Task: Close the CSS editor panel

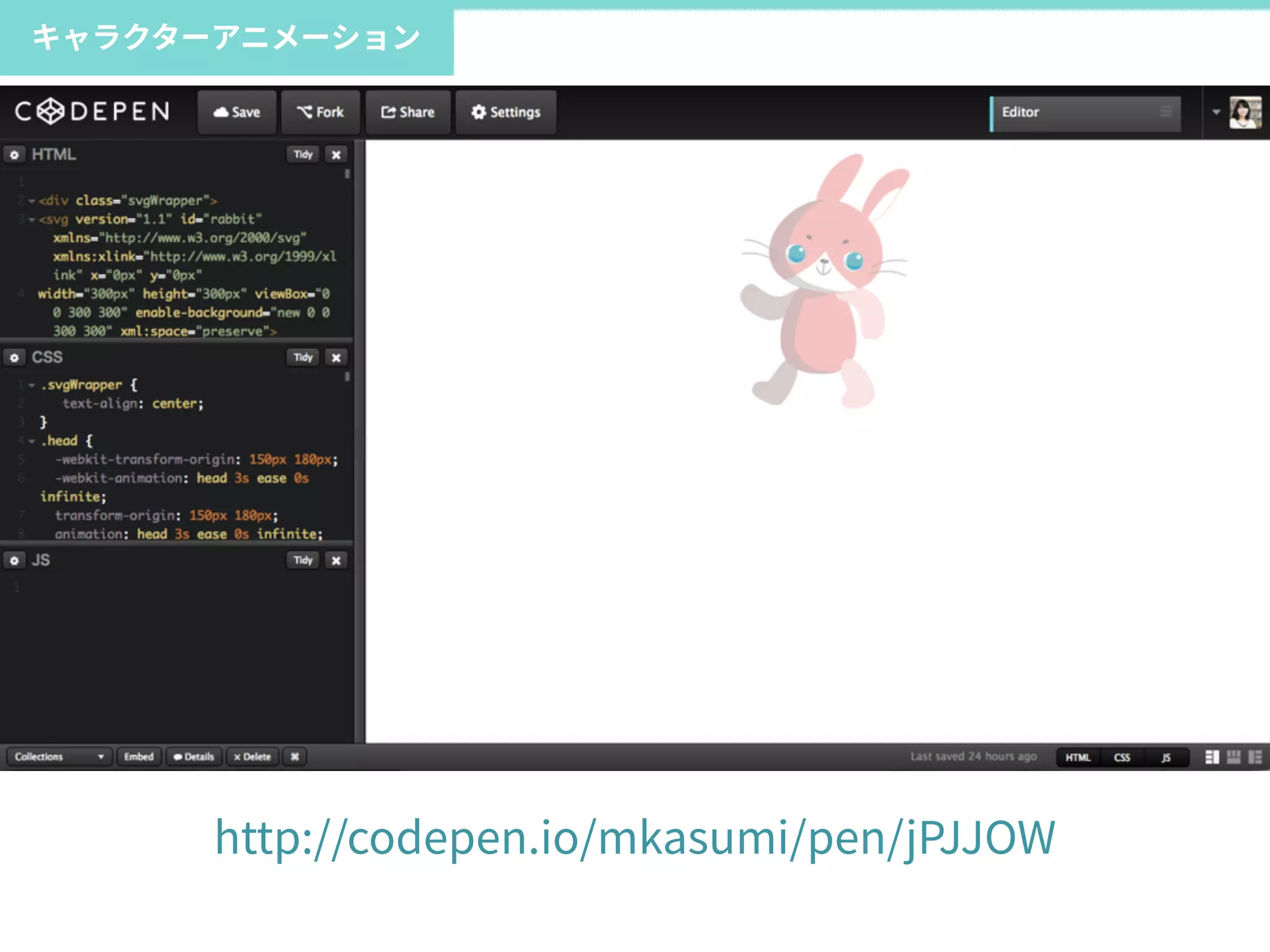Action: [x=336, y=358]
